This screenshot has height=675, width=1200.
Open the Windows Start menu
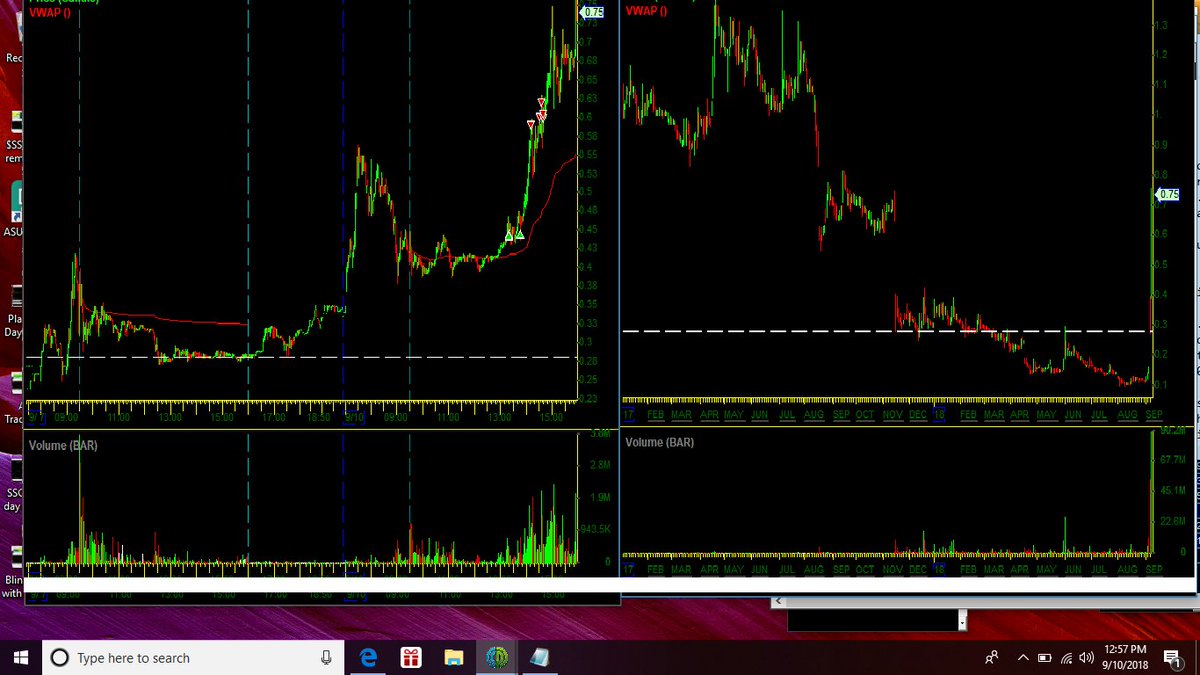point(20,657)
